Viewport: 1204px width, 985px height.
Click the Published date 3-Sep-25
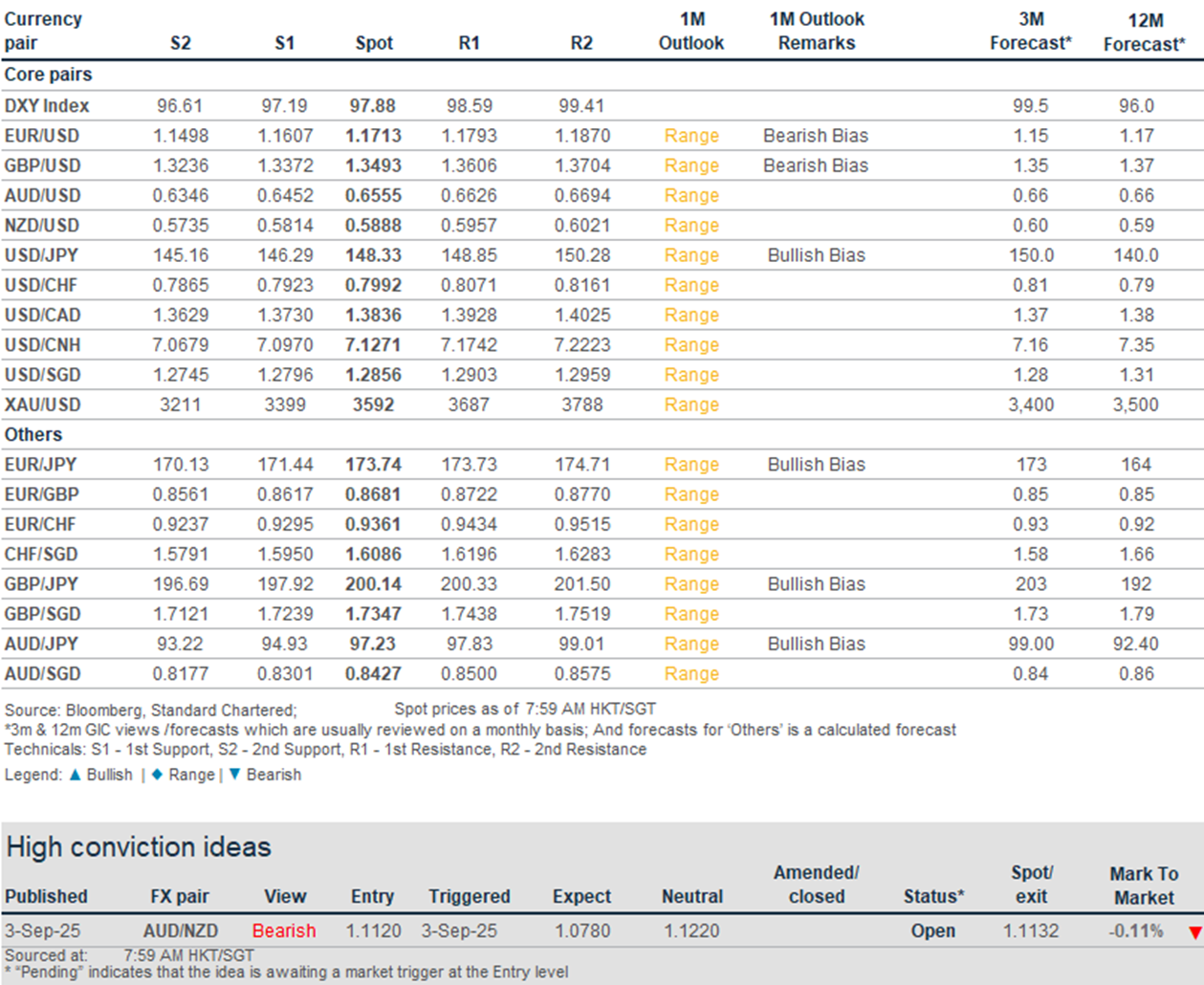(43, 930)
